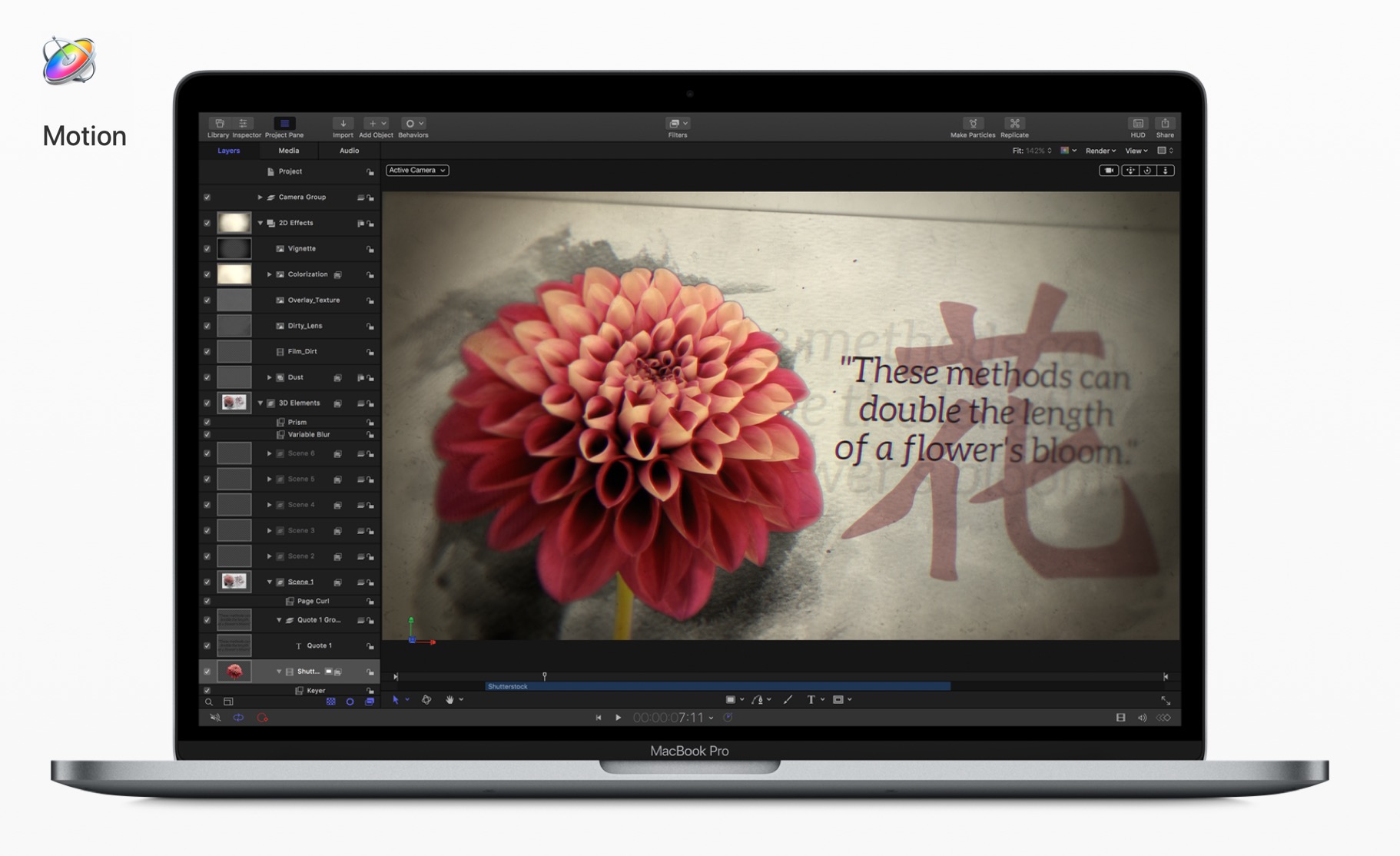The width and height of the screenshot is (1400, 856).
Task: Switch to the Media tab
Action: [x=288, y=151]
